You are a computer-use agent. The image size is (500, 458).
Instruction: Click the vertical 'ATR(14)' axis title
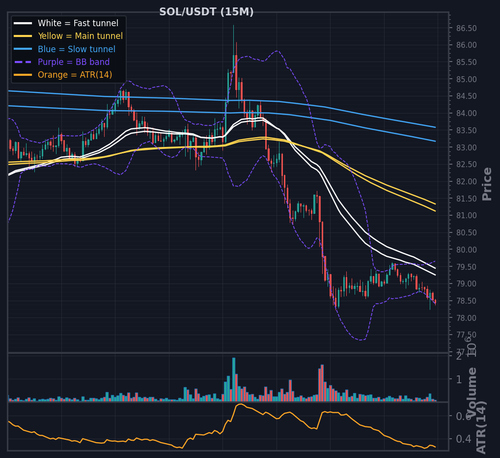[x=481, y=428]
